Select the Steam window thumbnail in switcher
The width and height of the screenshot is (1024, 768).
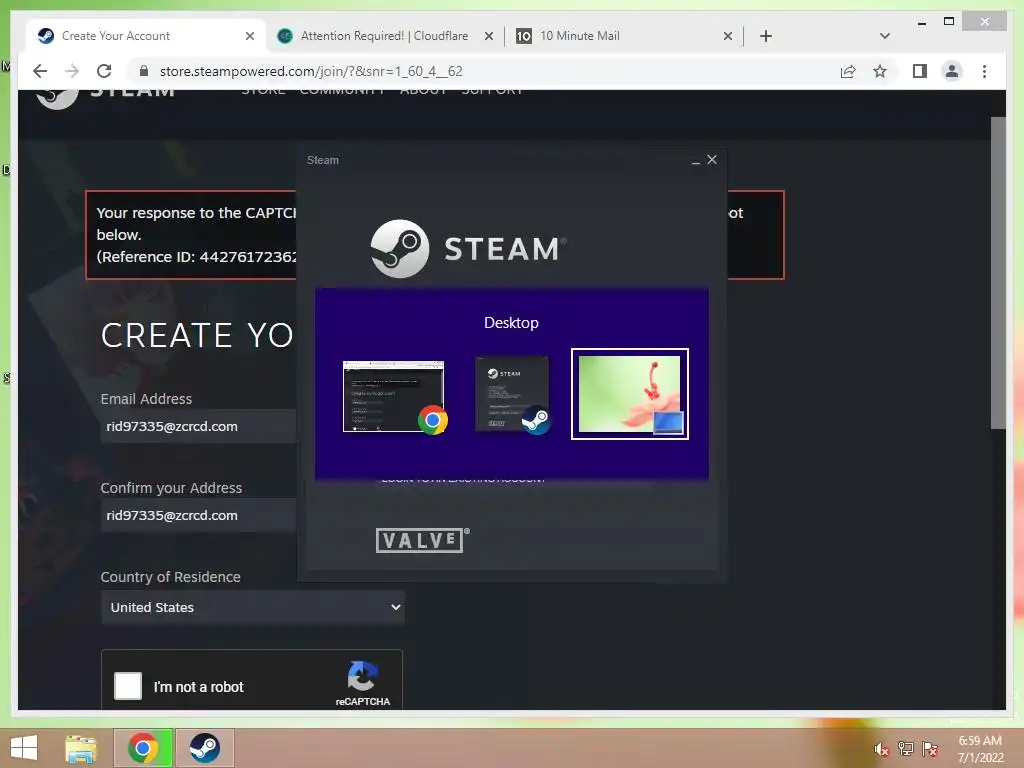(513, 394)
